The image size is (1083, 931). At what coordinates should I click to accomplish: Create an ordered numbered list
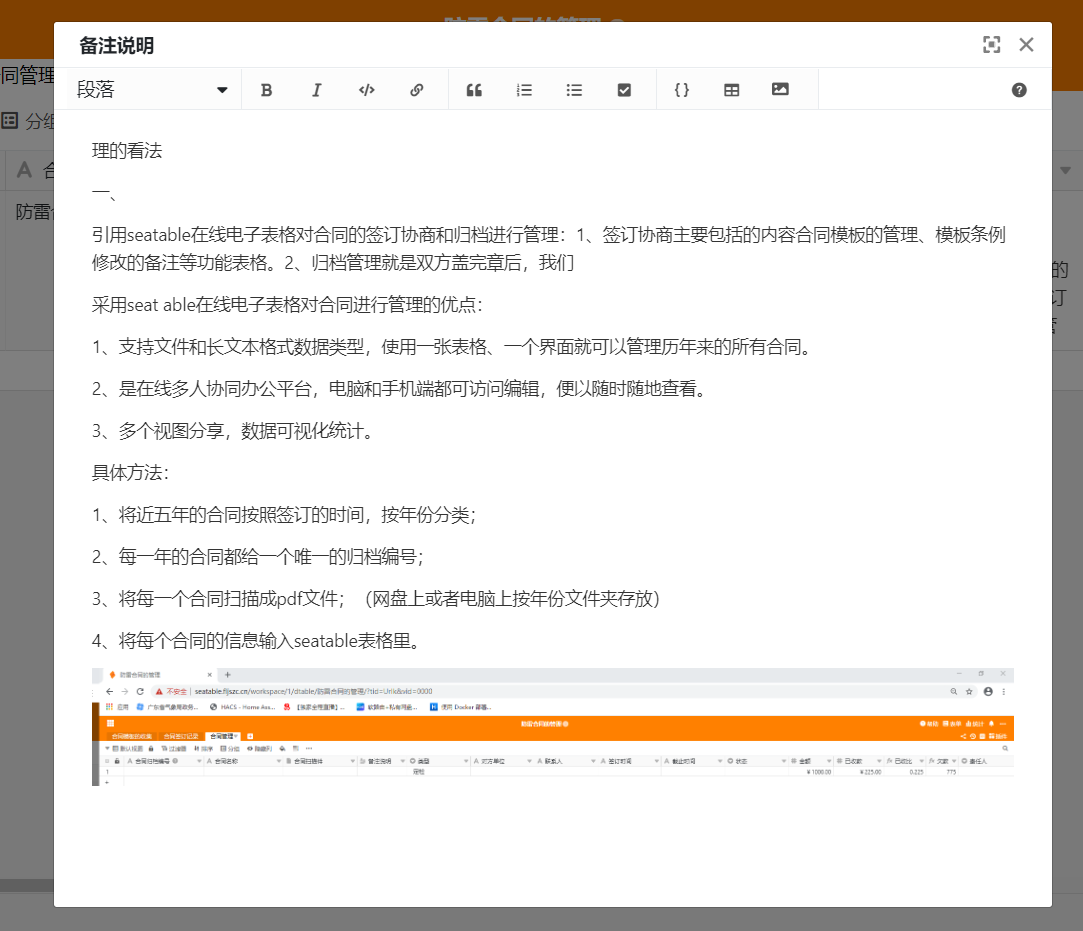[524, 90]
